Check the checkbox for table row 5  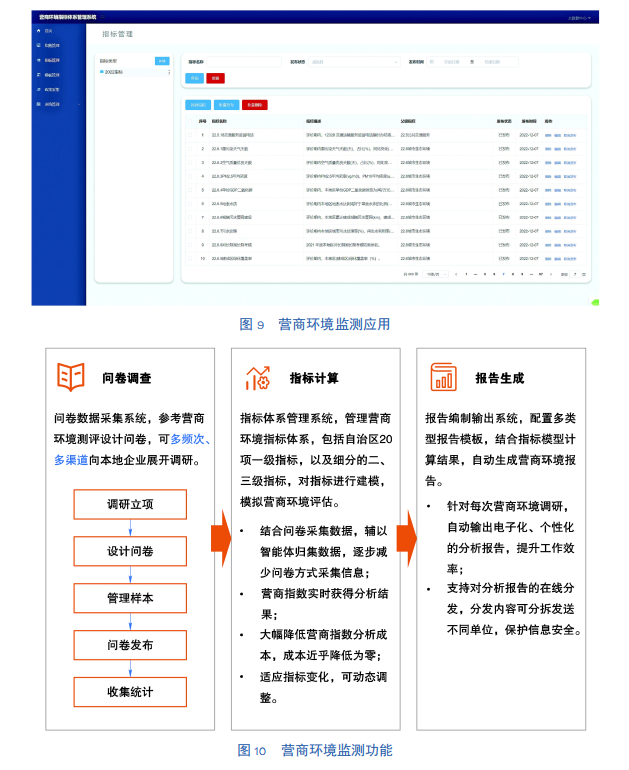pos(190,189)
